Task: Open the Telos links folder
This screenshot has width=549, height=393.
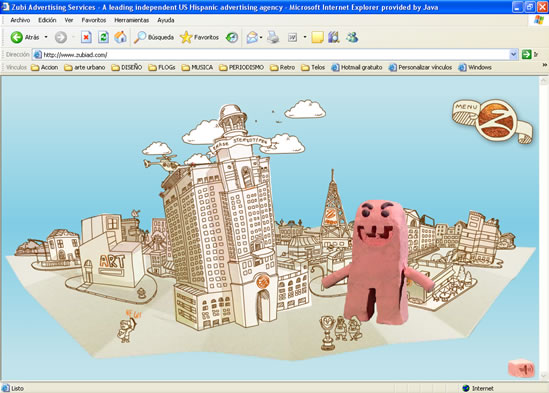Action: pyautogui.click(x=313, y=67)
